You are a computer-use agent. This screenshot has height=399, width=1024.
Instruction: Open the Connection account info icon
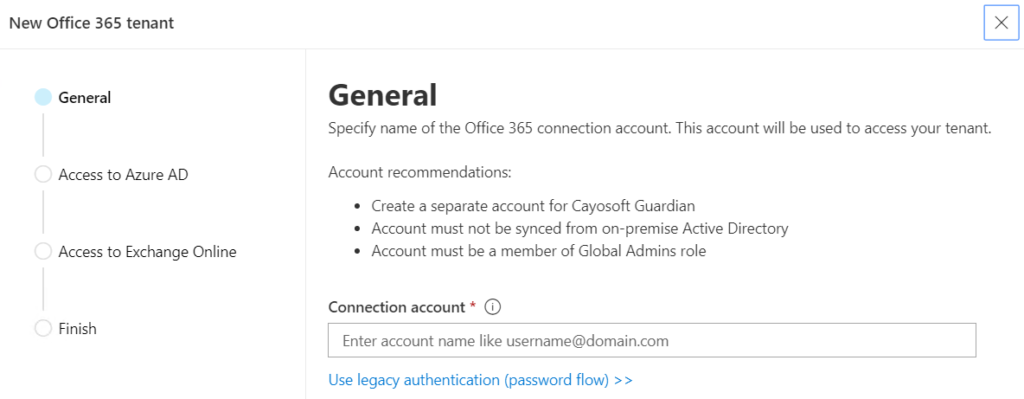click(493, 307)
